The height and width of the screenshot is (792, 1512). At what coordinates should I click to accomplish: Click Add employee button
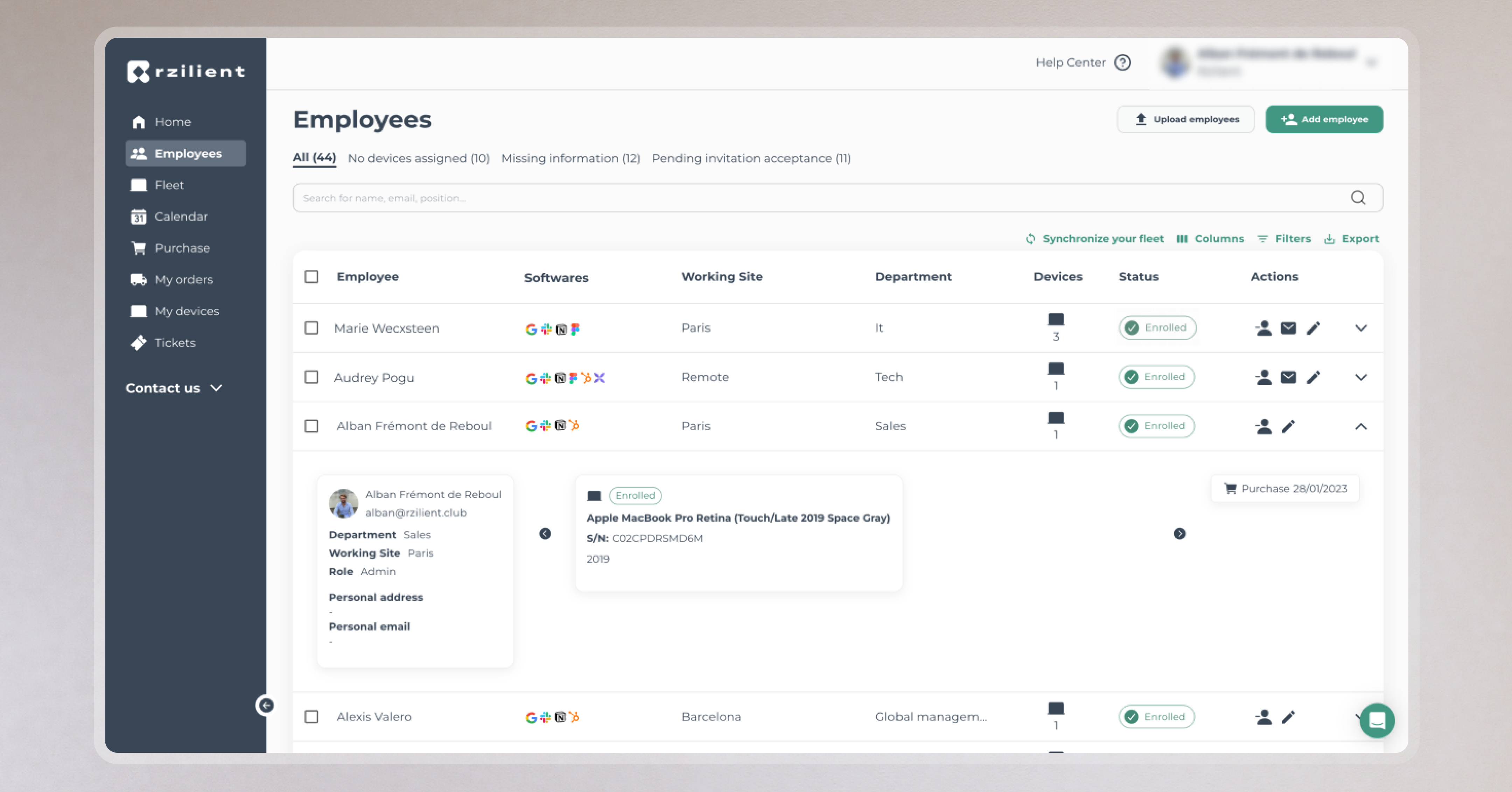[x=1324, y=120]
